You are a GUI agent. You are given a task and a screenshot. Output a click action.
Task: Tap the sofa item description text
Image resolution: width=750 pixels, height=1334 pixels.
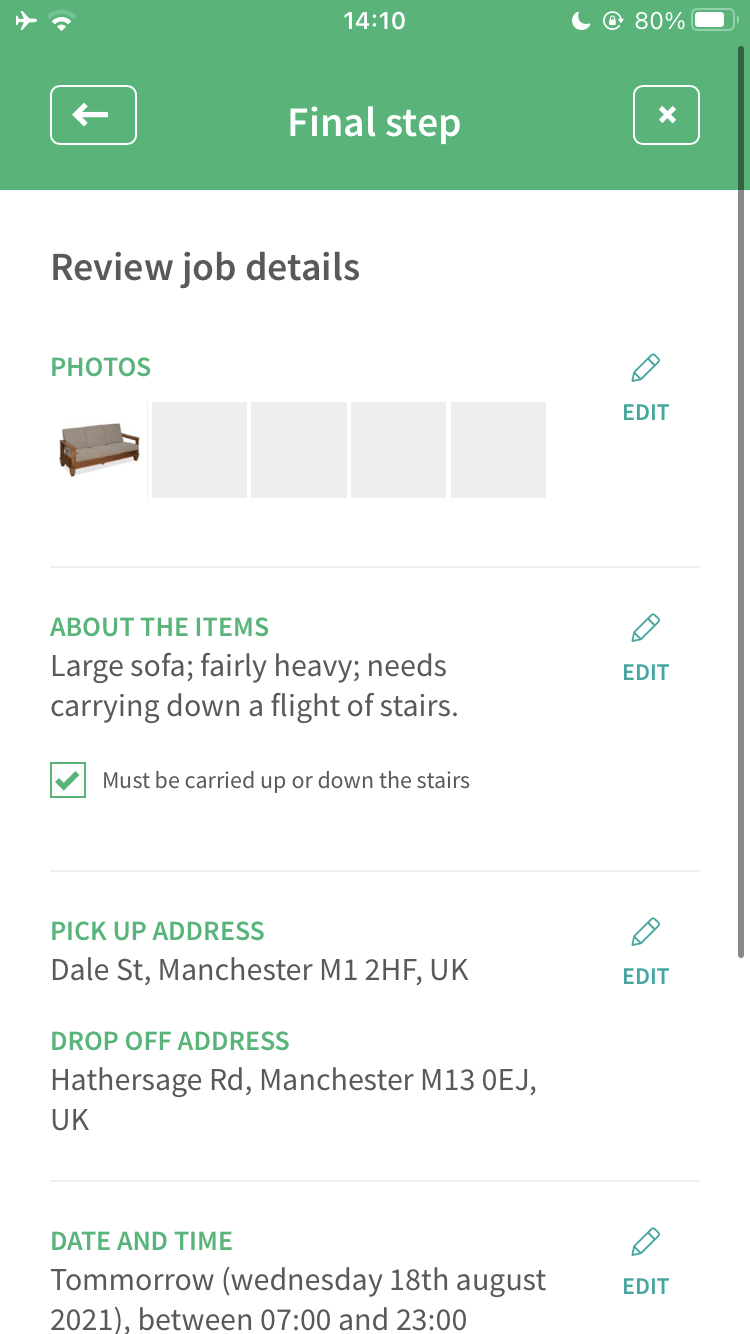(x=254, y=686)
